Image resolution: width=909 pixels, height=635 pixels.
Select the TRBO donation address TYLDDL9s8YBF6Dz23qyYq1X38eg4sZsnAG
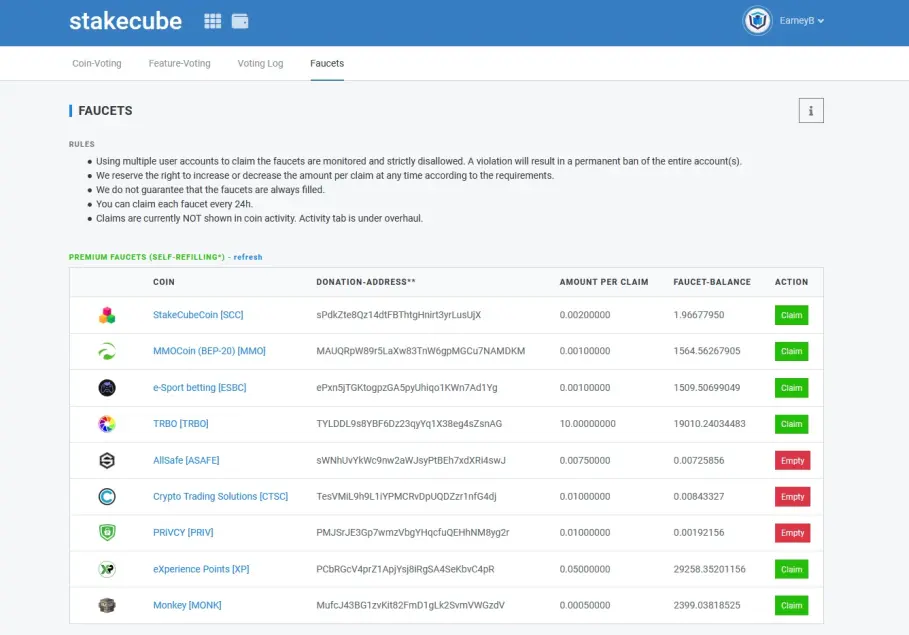[x=409, y=424]
